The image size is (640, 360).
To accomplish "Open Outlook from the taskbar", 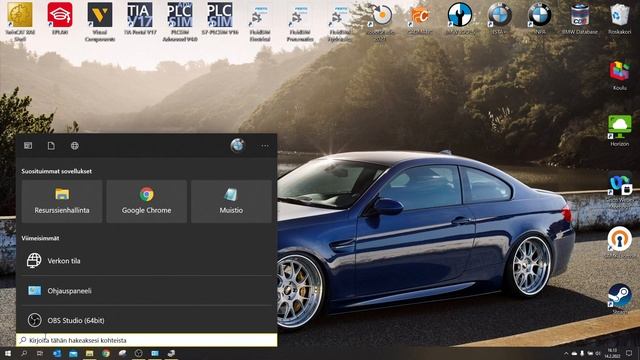I will tap(57, 353).
